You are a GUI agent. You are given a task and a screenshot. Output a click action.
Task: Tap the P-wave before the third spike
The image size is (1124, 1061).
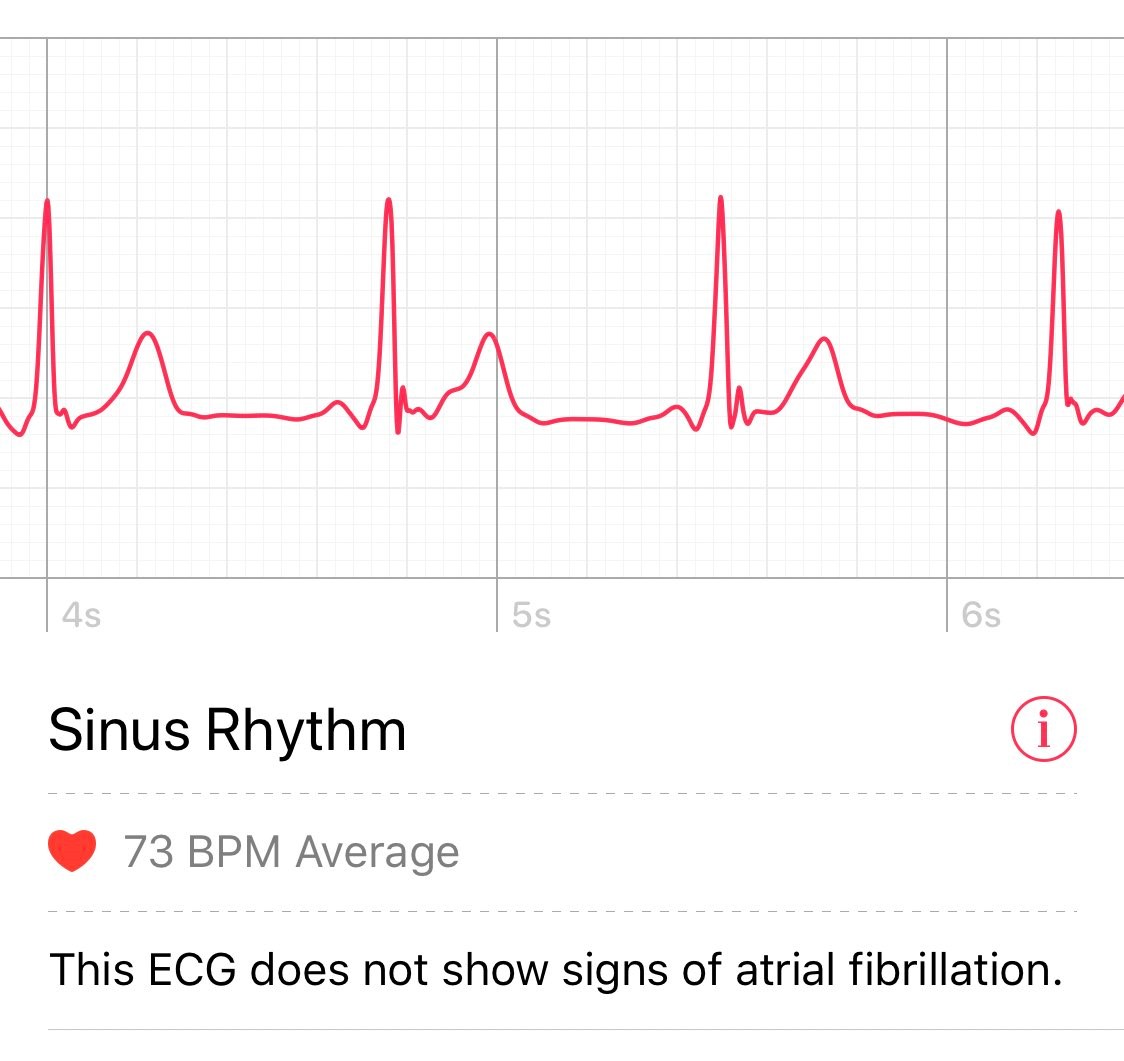coord(675,409)
